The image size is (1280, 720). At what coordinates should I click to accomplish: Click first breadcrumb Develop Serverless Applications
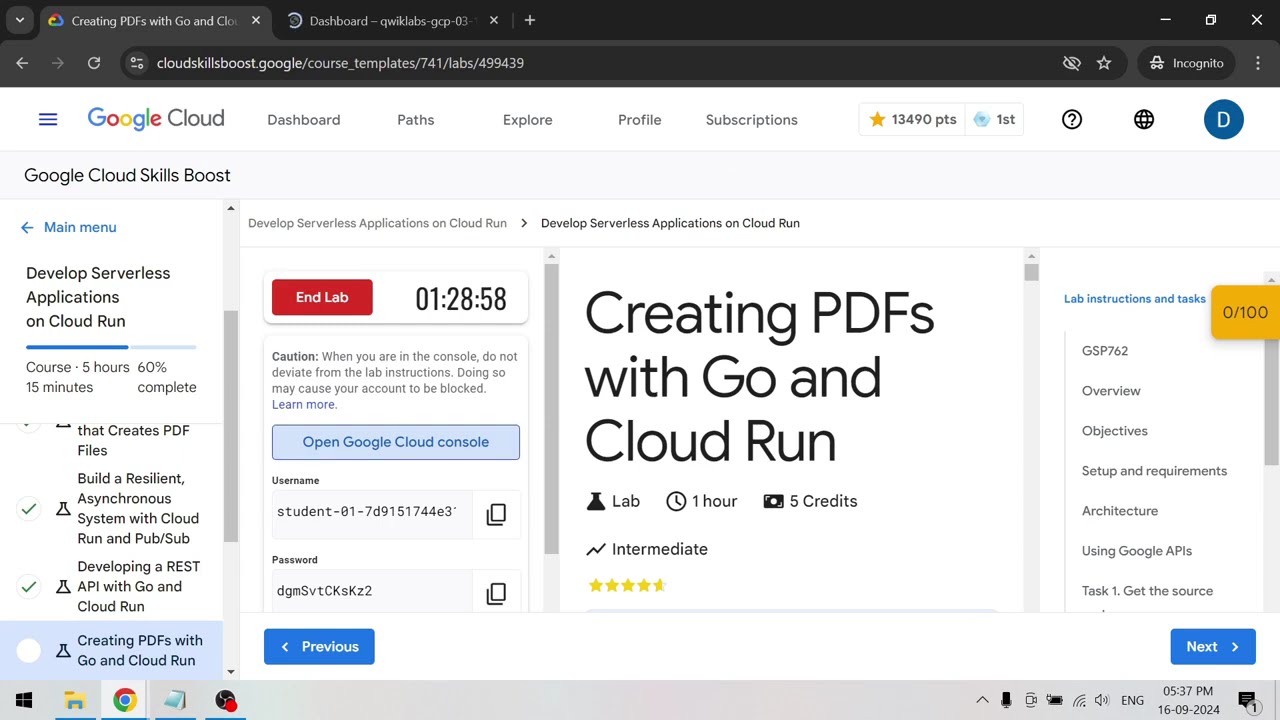click(377, 223)
